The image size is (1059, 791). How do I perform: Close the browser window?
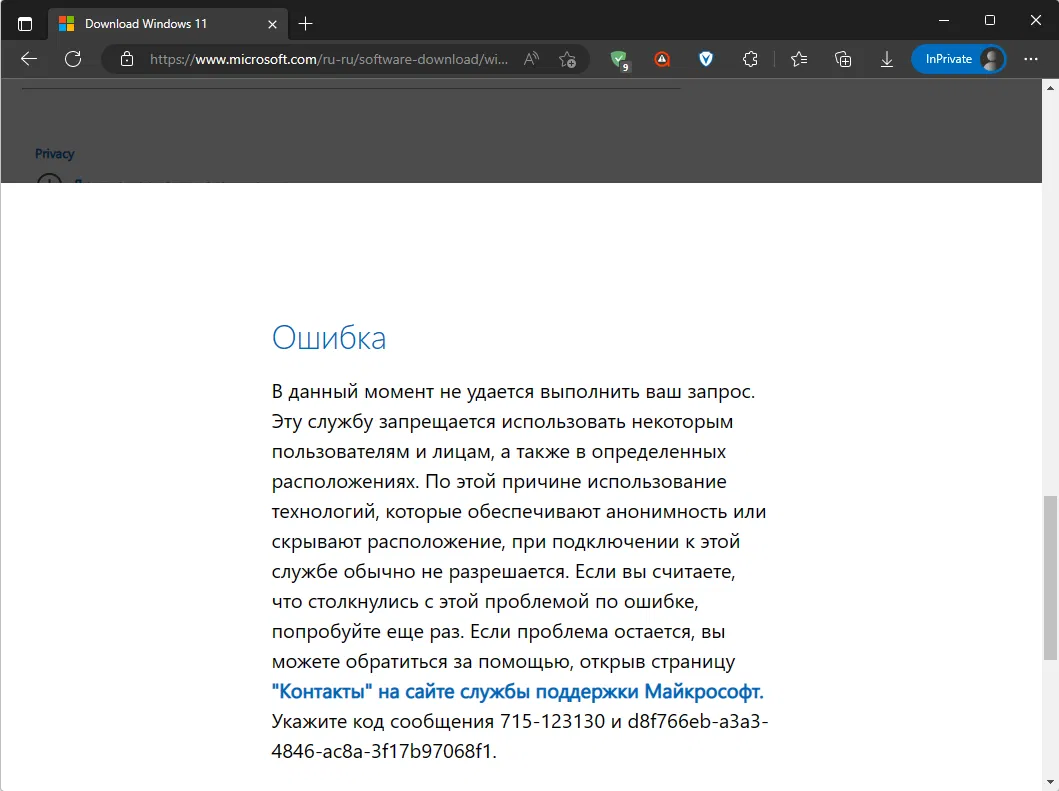click(x=1035, y=20)
